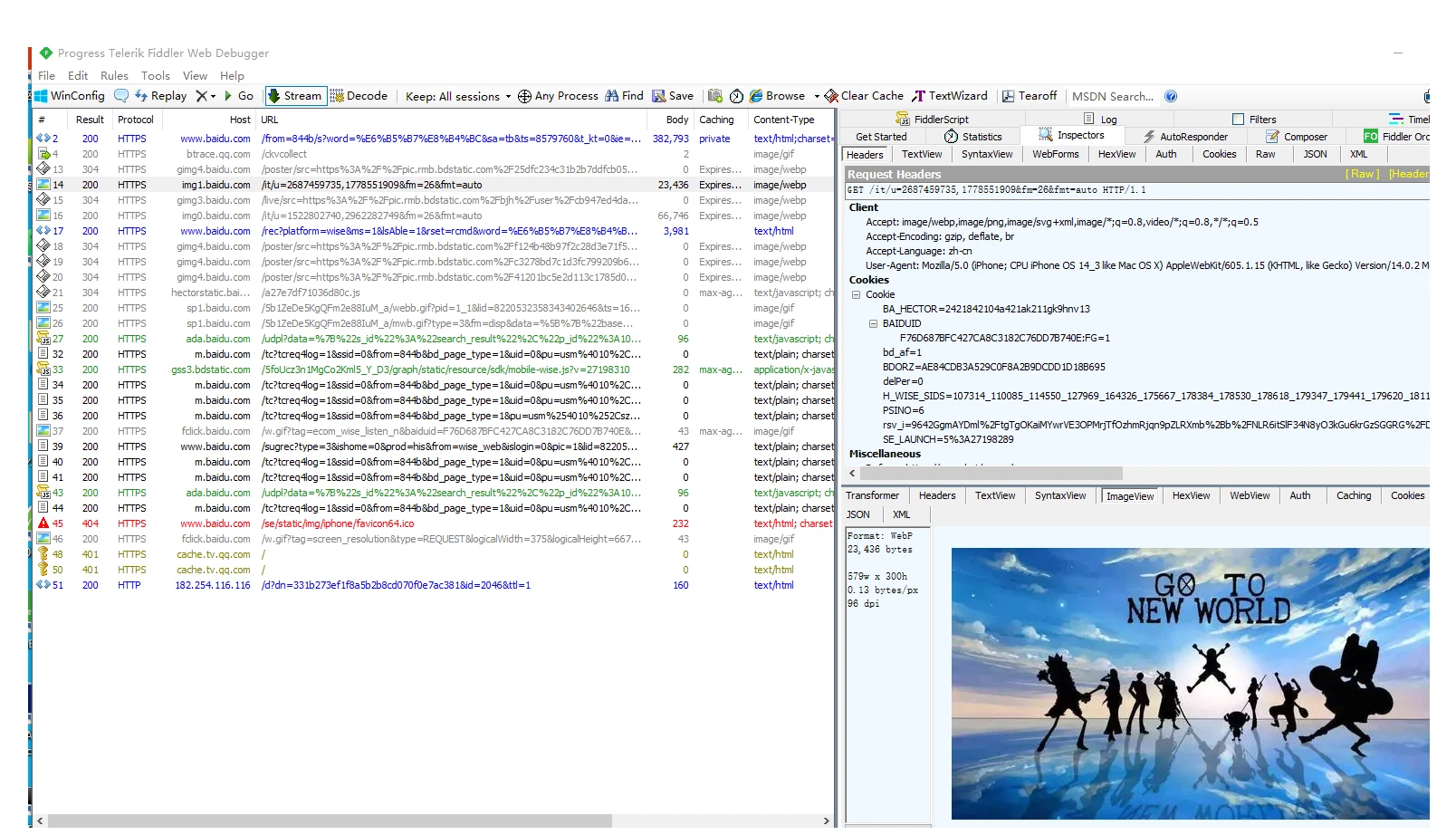Open the Edit menu
This screenshot has height=835, width=1456.
click(x=78, y=76)
